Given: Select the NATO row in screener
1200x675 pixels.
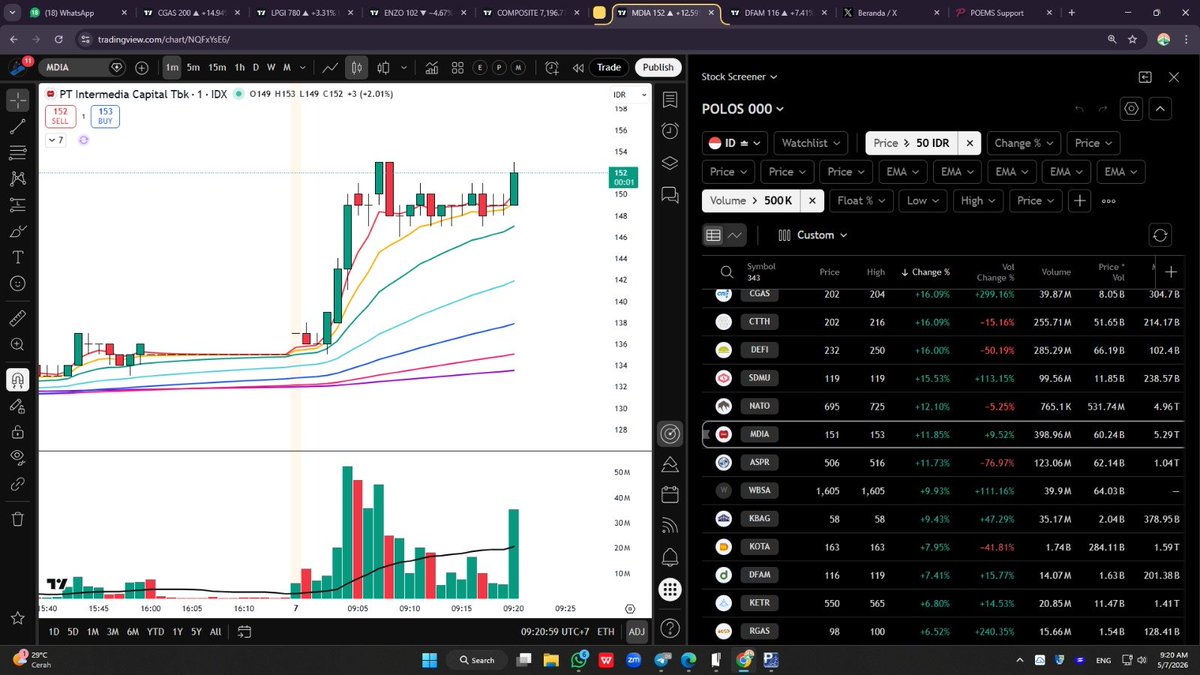Looking at the screenshot, I should (940, 406).
